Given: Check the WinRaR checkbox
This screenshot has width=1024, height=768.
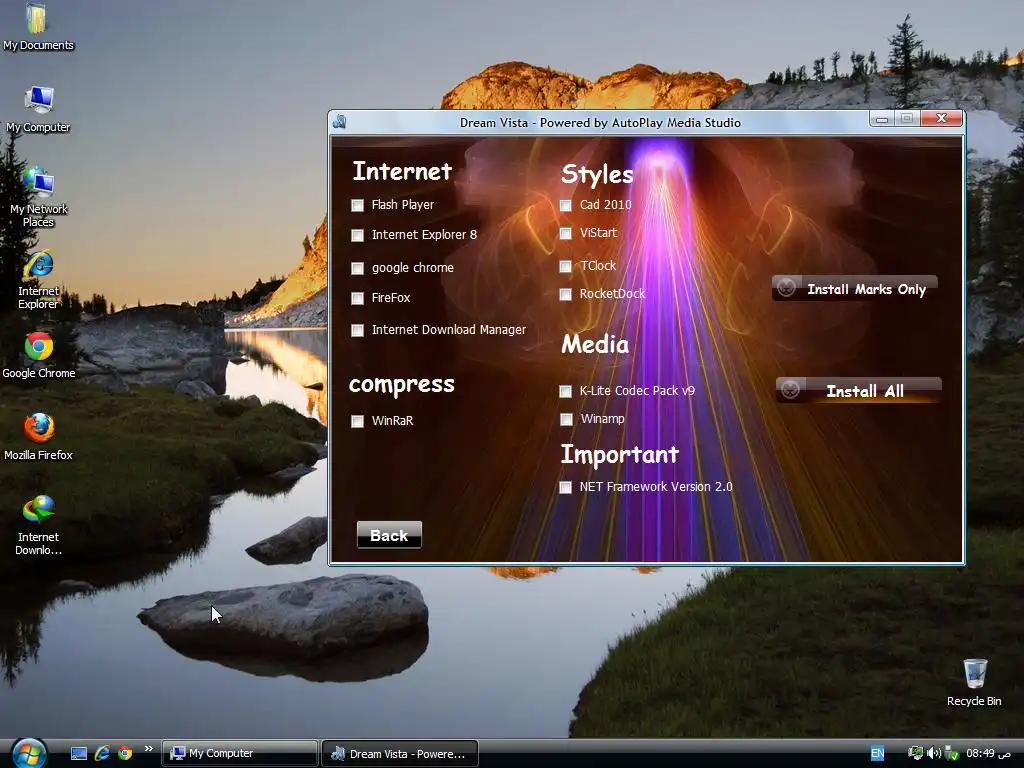Looking at the screenshot, I should coord(357,421).
